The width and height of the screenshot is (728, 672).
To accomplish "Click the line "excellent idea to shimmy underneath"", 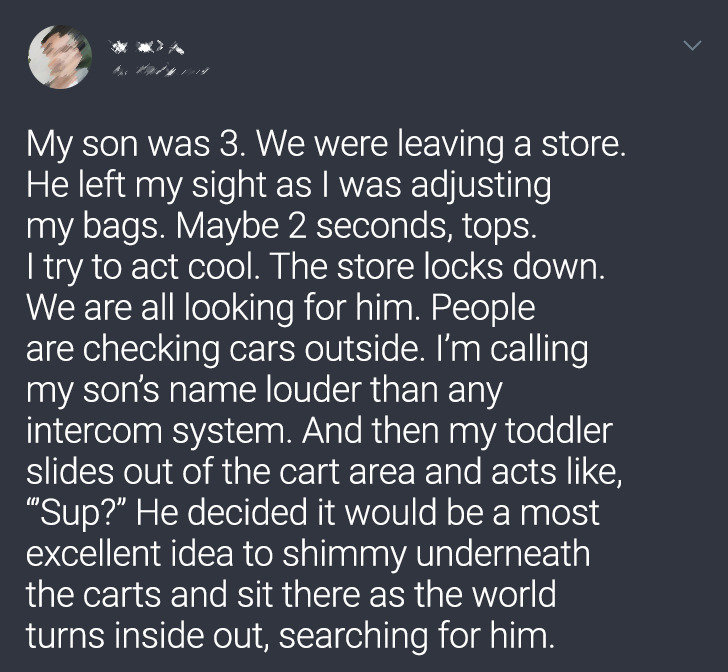I will [308, 554].
